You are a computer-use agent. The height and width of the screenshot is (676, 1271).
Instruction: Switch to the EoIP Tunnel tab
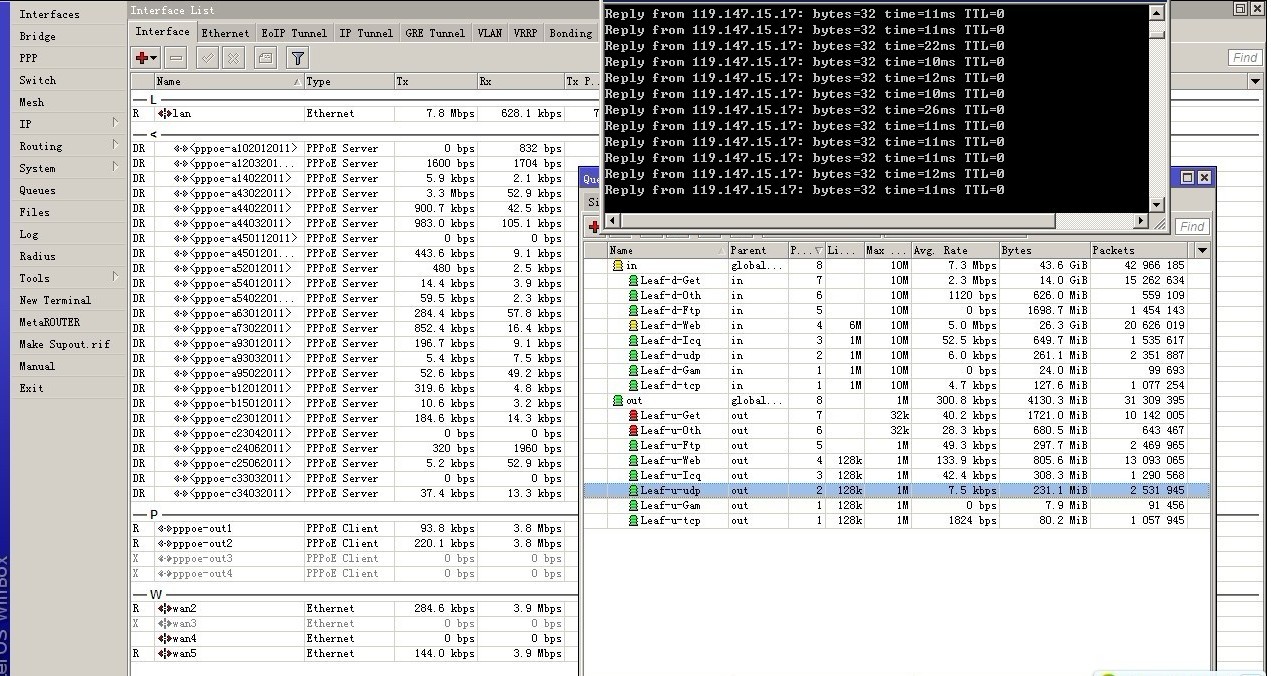click(x=294, y=33)
